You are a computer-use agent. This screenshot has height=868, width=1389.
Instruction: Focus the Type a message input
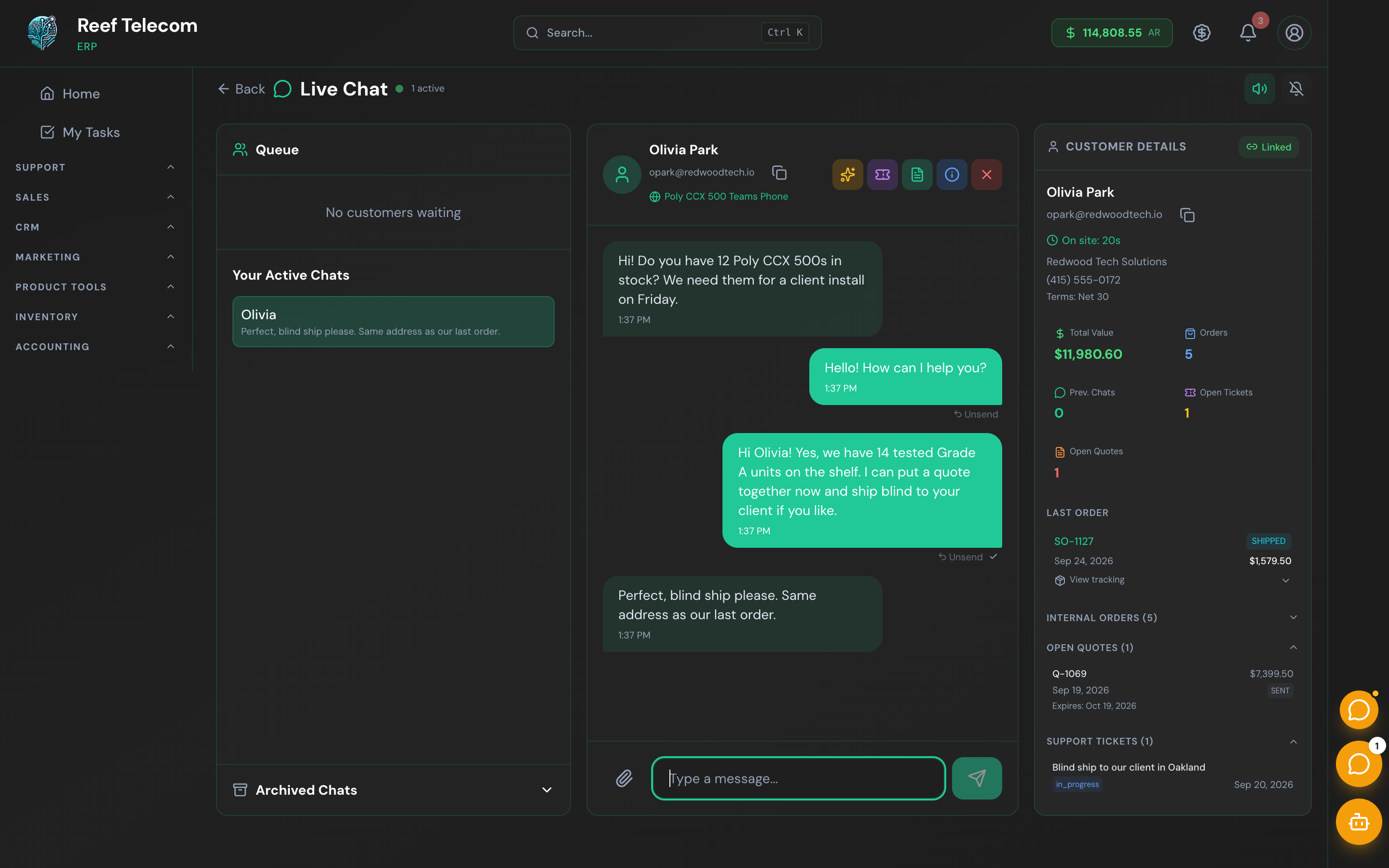click(x=798, y=778)
